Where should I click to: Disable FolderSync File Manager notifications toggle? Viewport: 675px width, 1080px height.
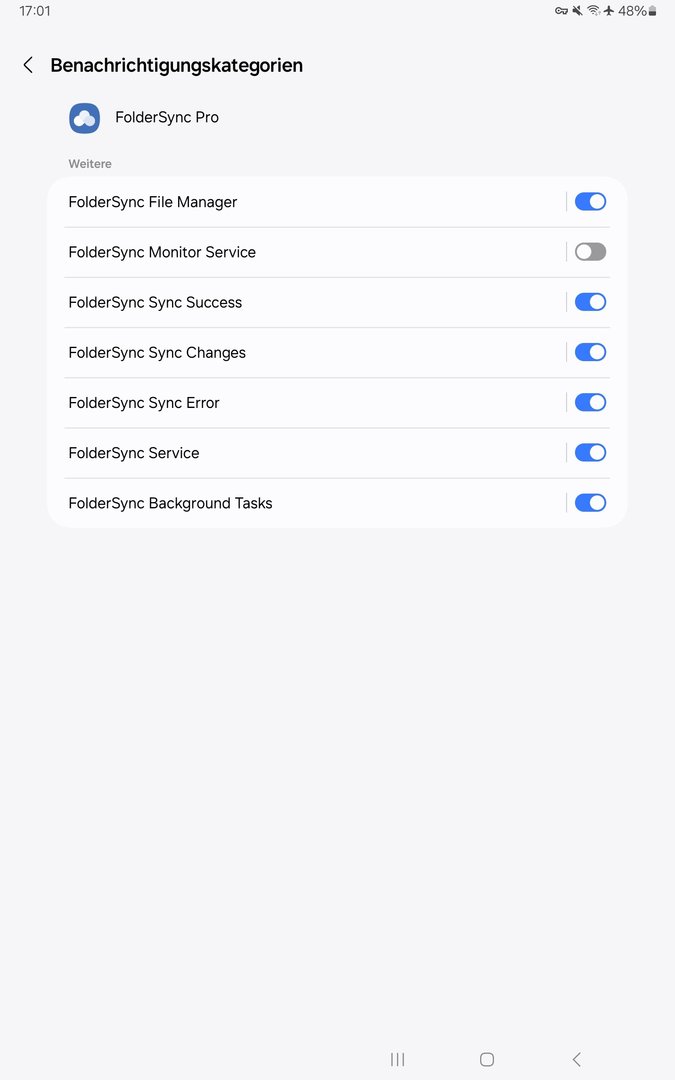(x=590, y=202)
